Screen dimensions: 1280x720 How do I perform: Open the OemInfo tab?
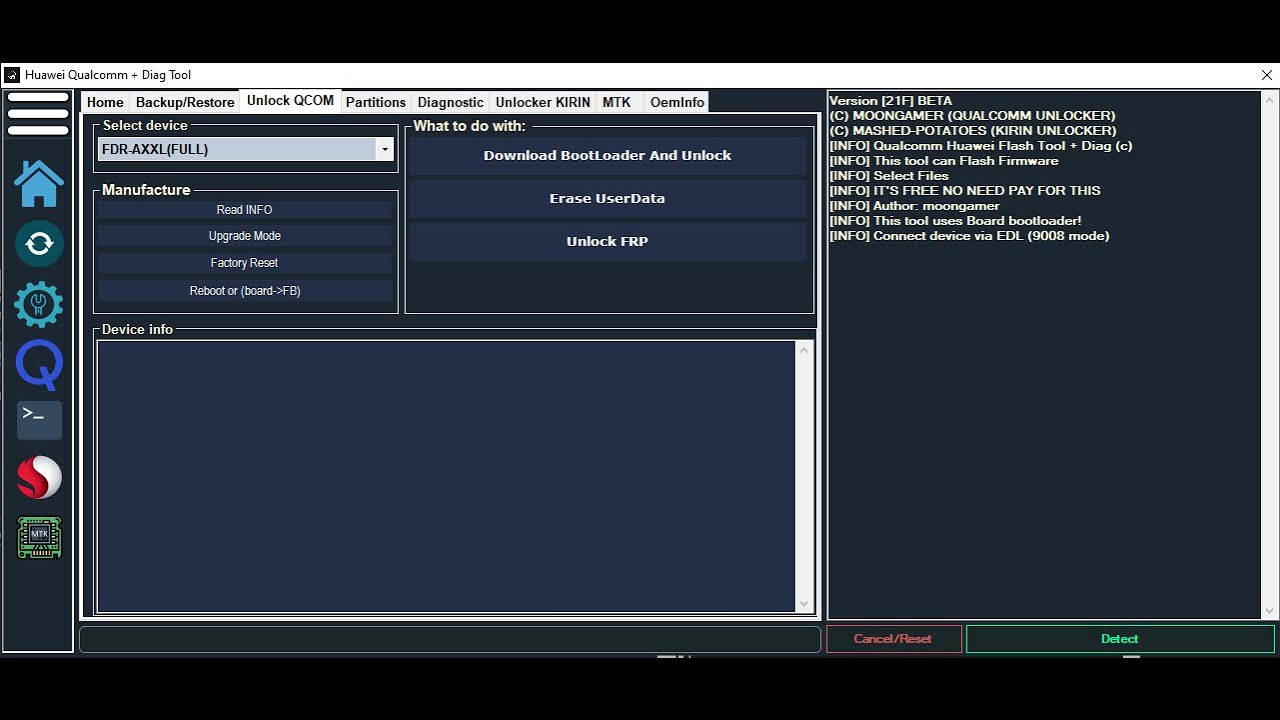[x=677, y=102]
